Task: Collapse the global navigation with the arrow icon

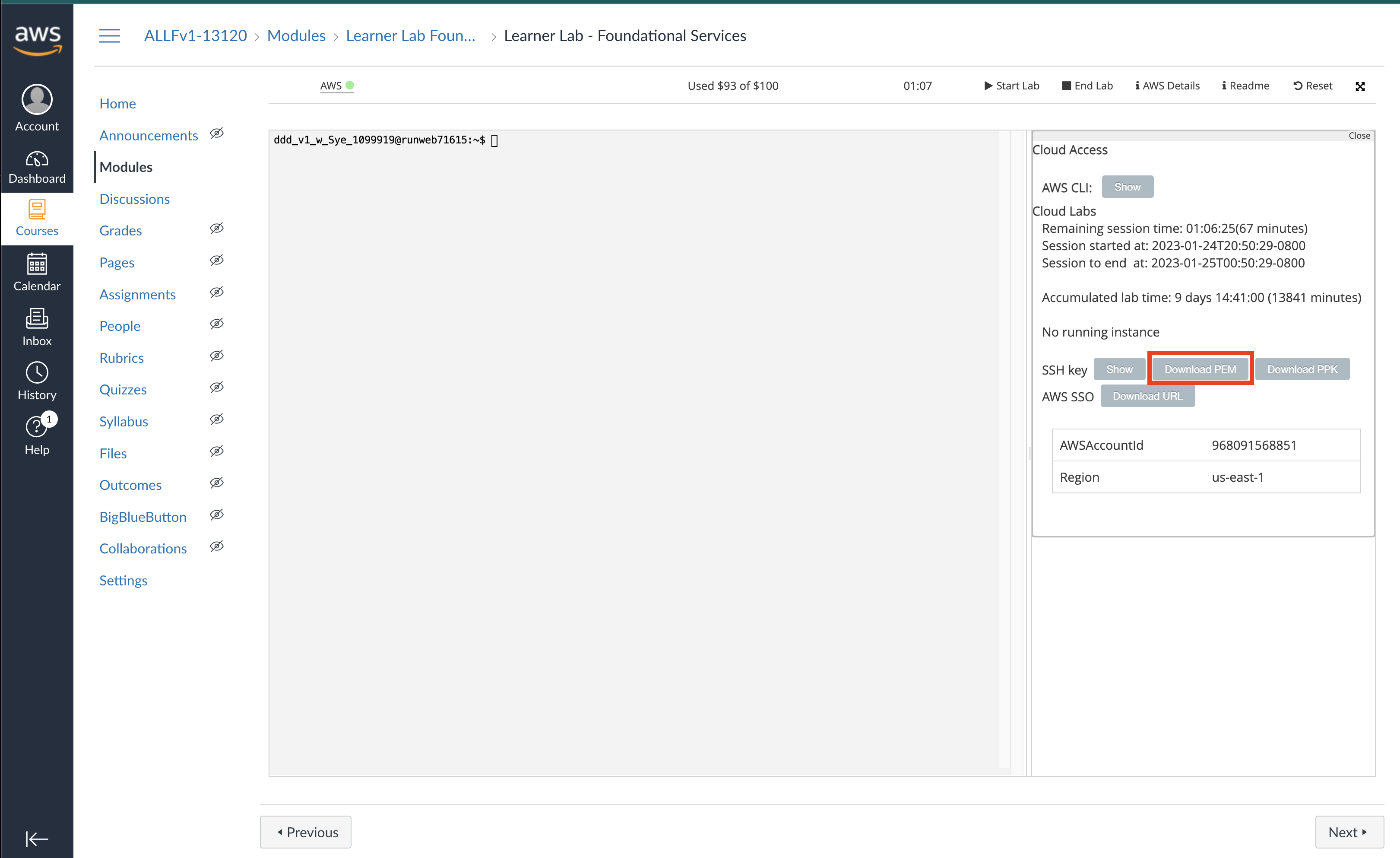Action: (x=37, y=838)
